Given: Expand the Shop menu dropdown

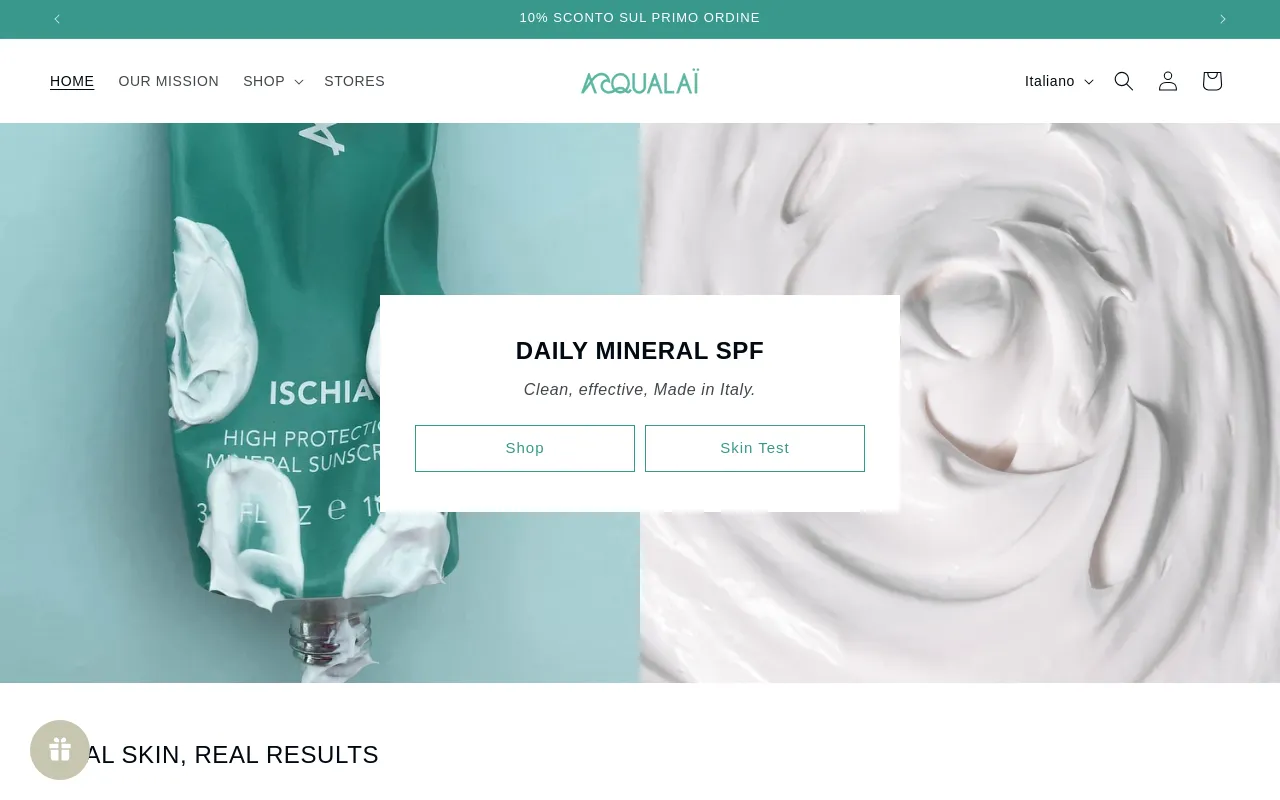Looking at the screenshot, I should pyautogui.click(x=273, y=81).
